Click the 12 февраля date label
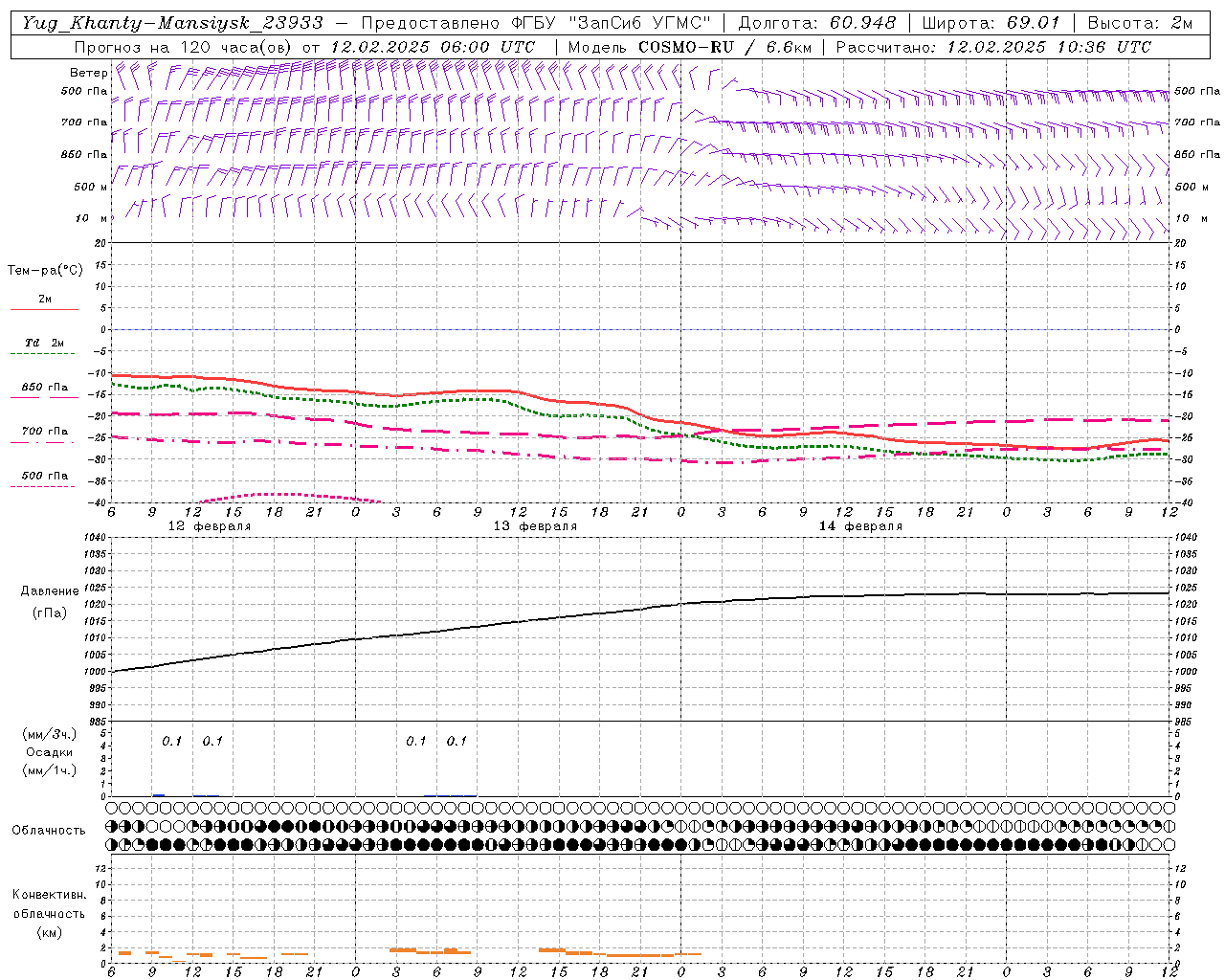Screen dimensions: 1225x980 pos(210,526)
